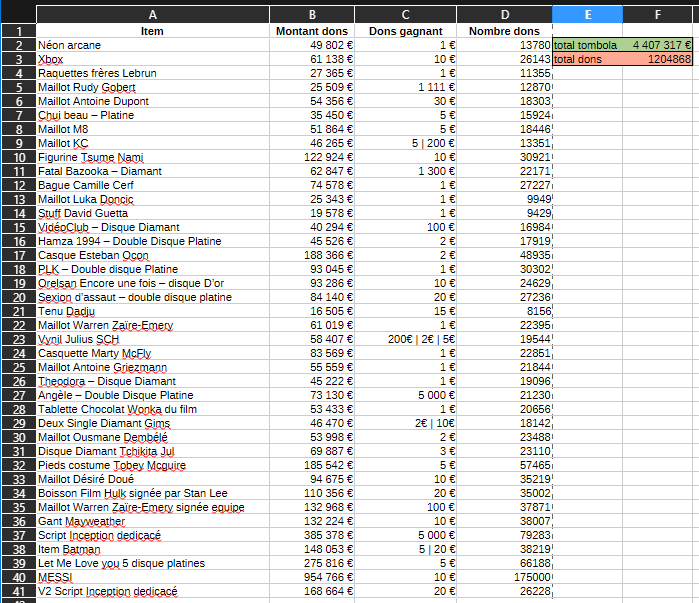Click 'Orelsan Encore une fois' cell

point(152,283)
